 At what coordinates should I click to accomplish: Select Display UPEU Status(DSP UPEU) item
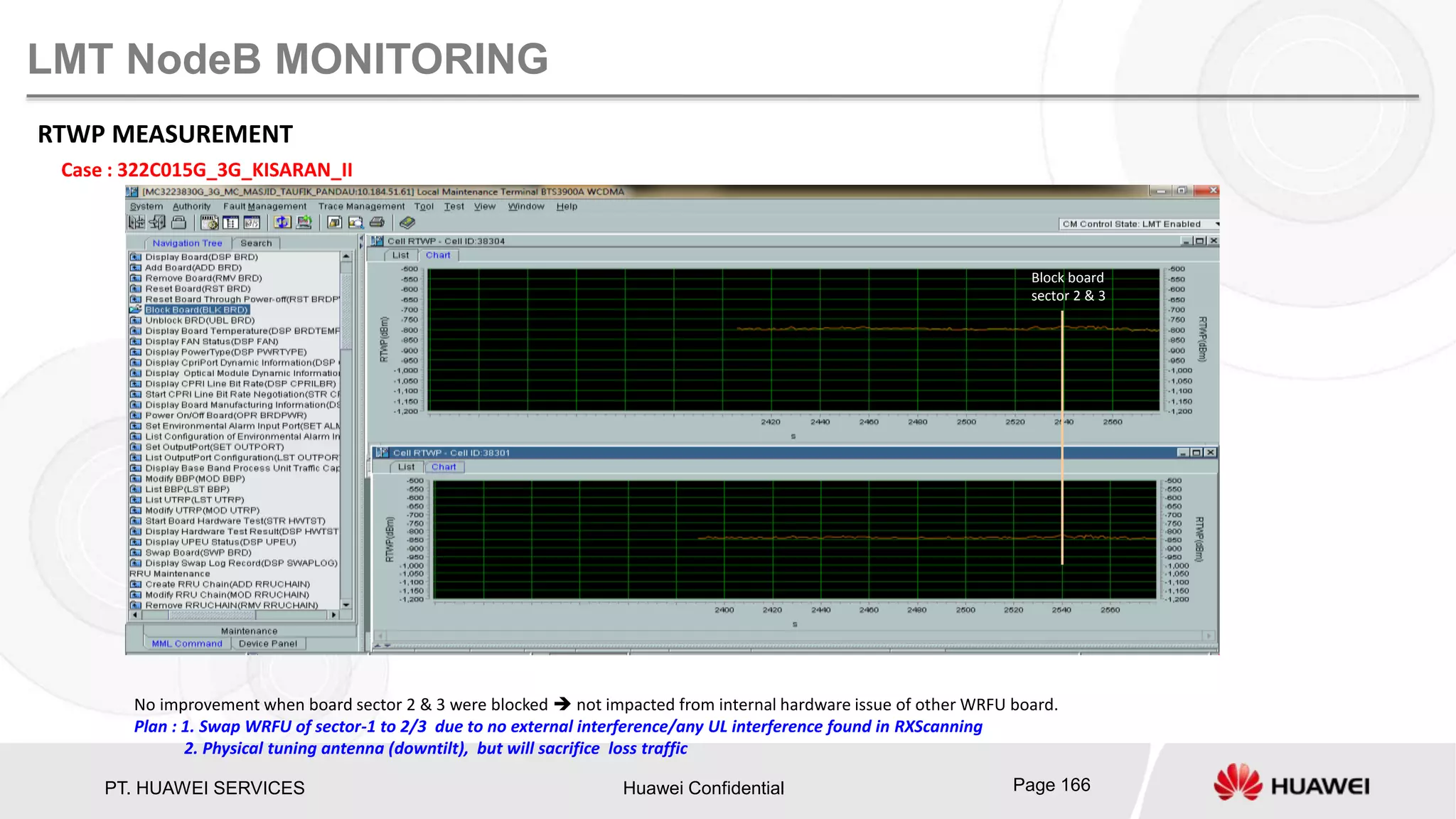(x=220, y=542)
